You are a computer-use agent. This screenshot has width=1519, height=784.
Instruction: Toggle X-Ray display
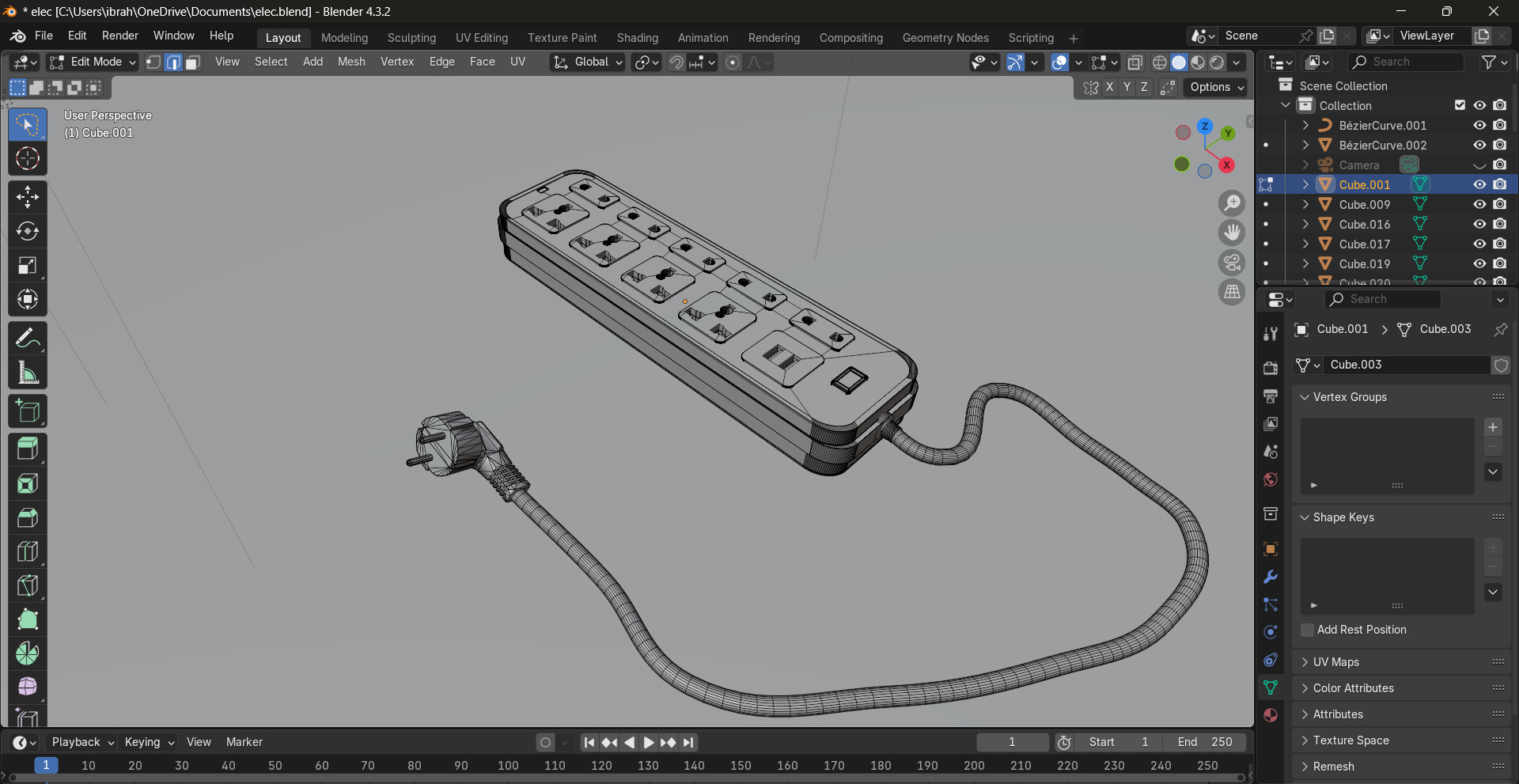click(x=1135, y=62)
